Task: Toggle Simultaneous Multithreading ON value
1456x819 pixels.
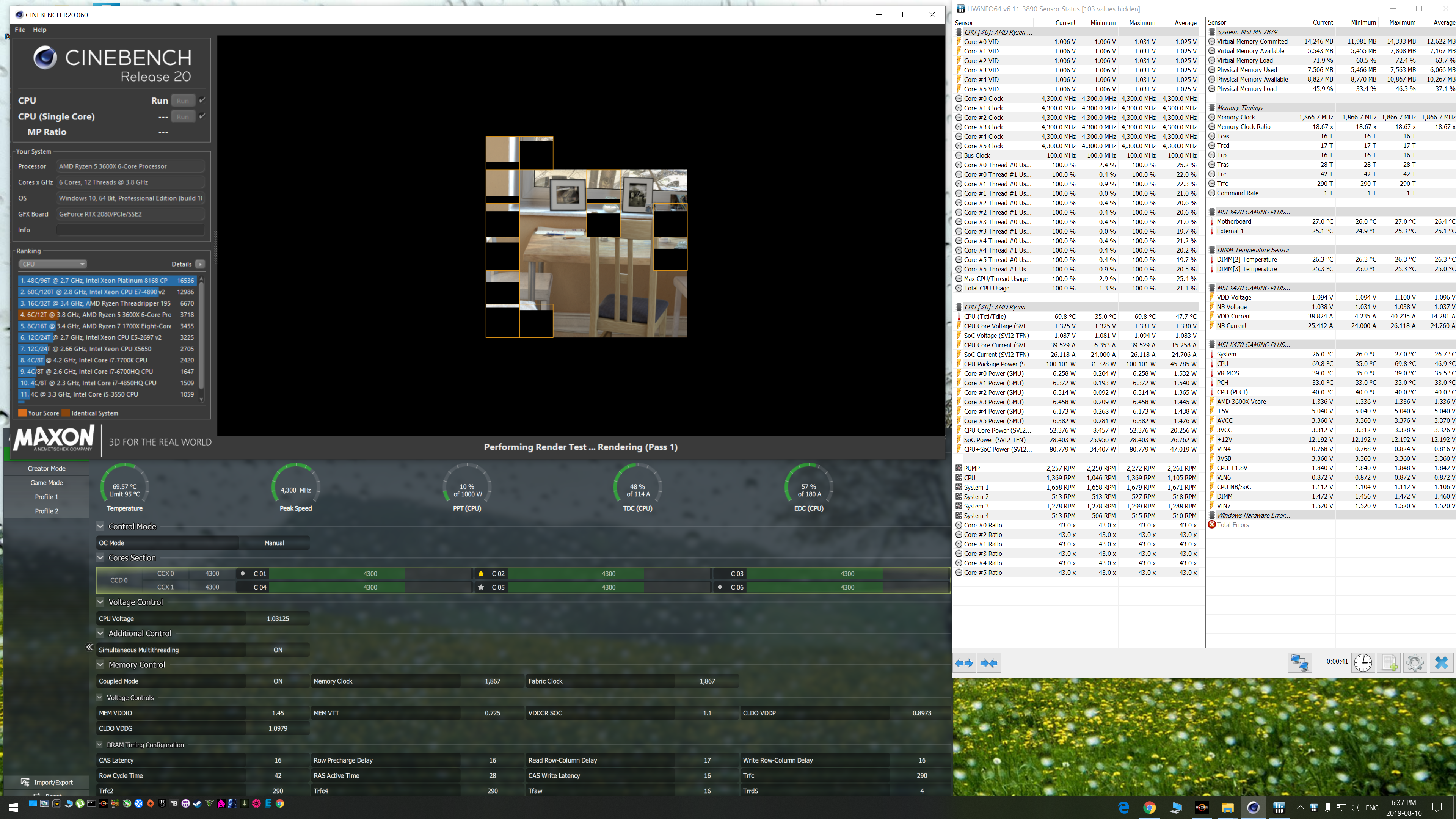Action: click(x=278, y=650)
